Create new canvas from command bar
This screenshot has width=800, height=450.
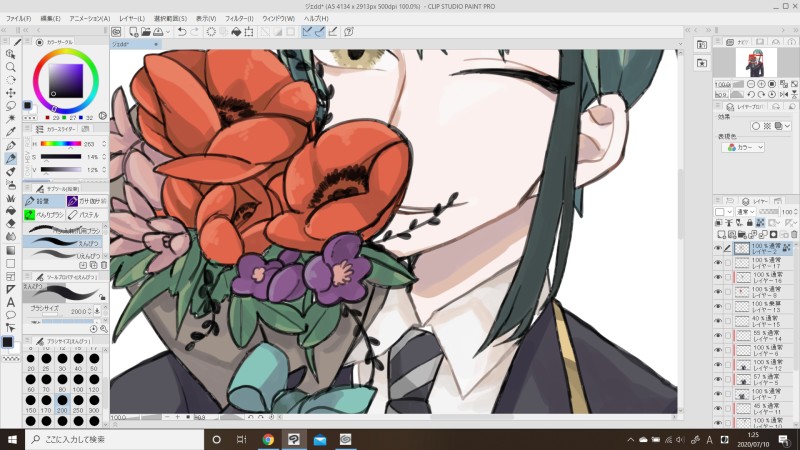(133, 32)
